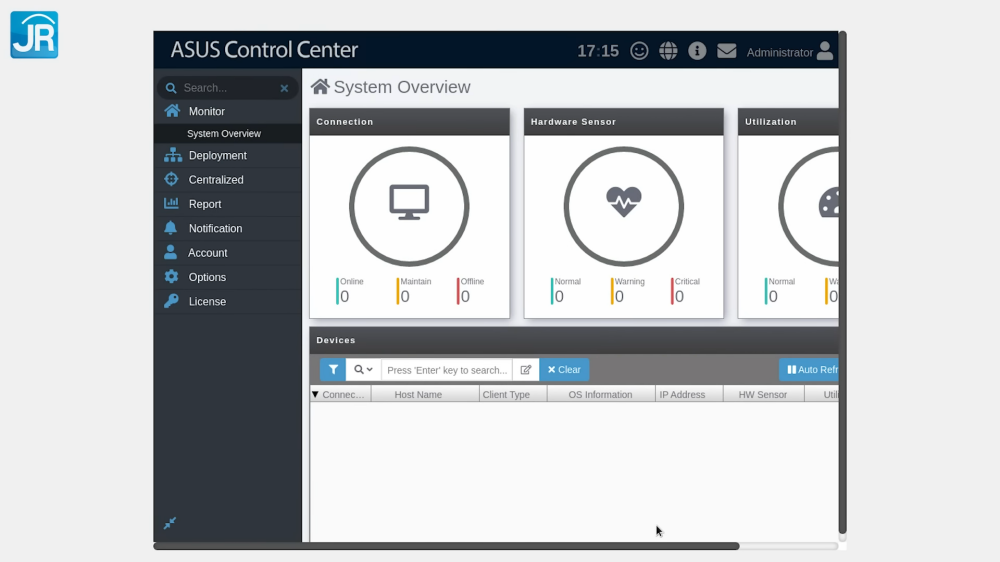Click the Administrator user icon
The image size is (1000, 562).
(824, 51)
